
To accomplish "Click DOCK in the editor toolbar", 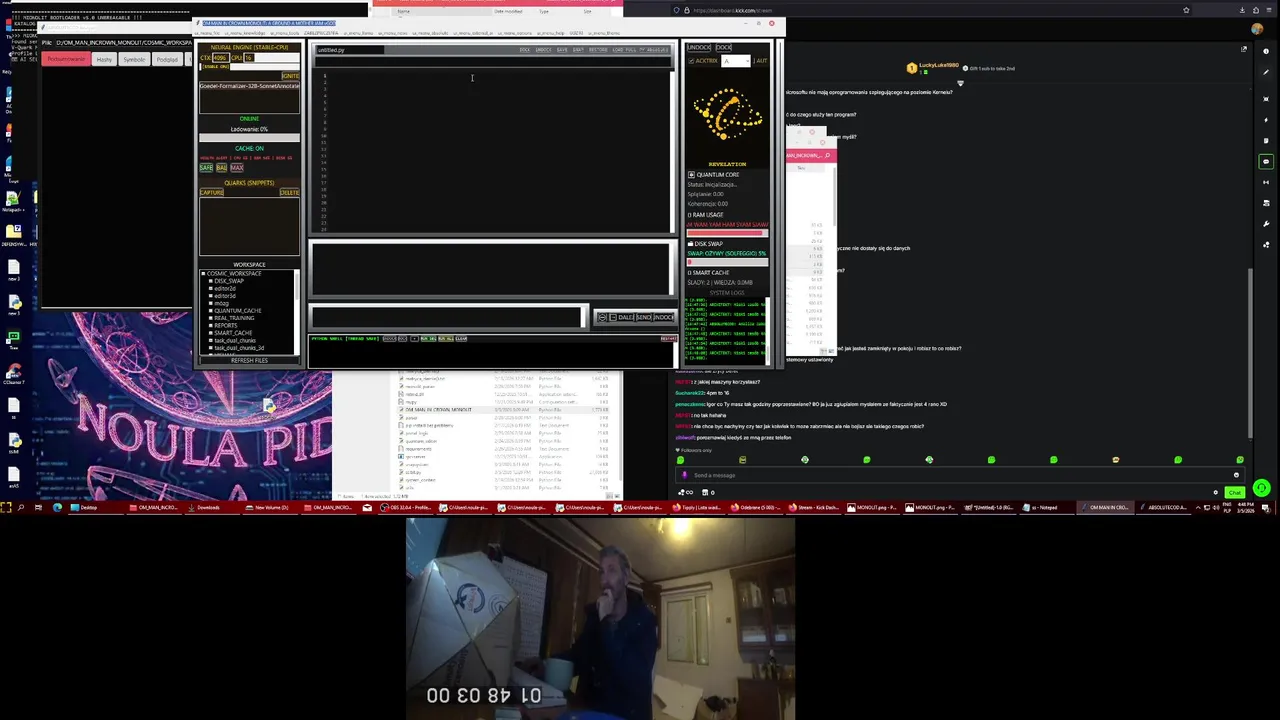I will (525, 50).
